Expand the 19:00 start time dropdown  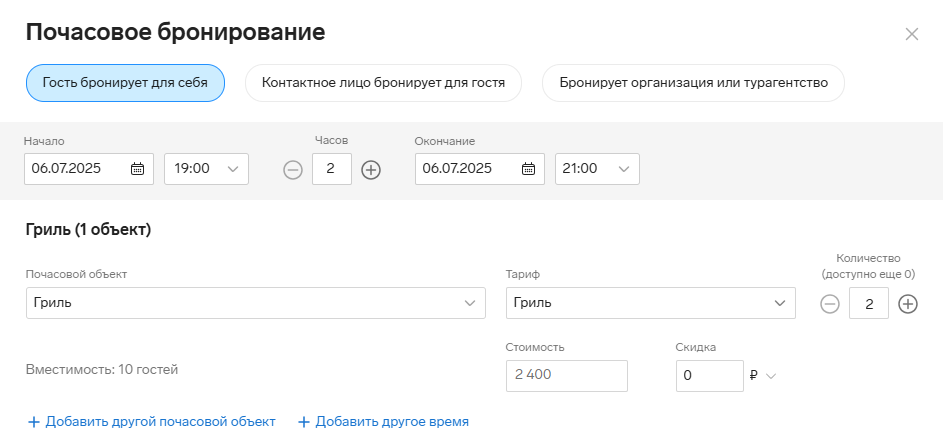[x=206, y=169]
